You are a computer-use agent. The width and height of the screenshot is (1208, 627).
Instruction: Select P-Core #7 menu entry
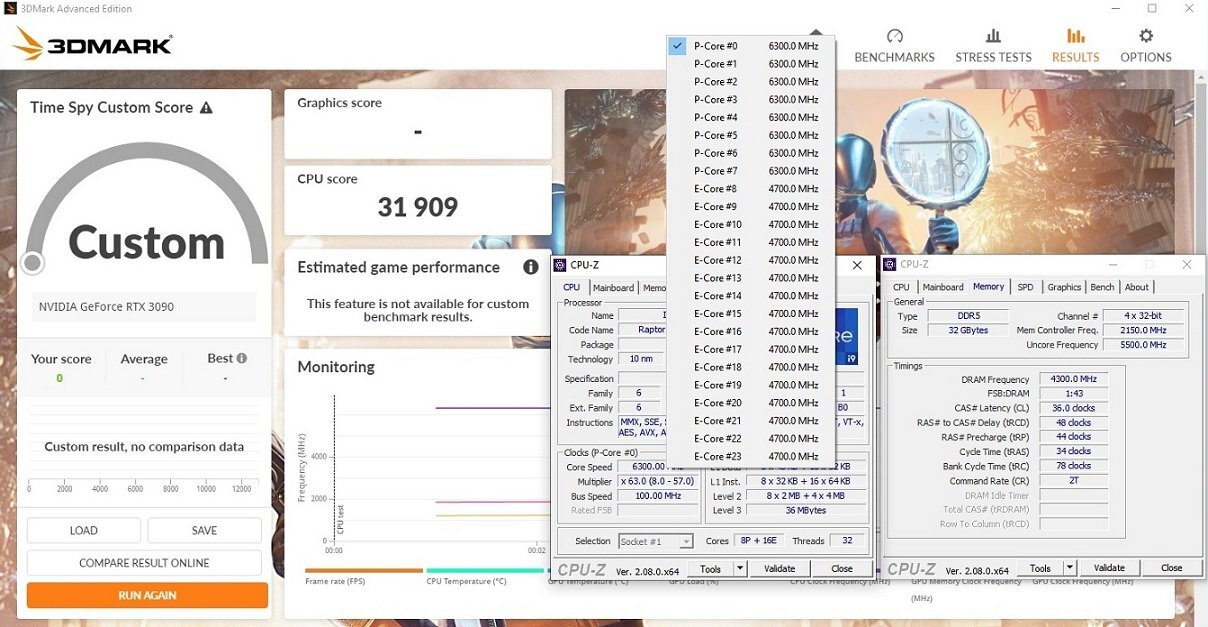(751, 171)
